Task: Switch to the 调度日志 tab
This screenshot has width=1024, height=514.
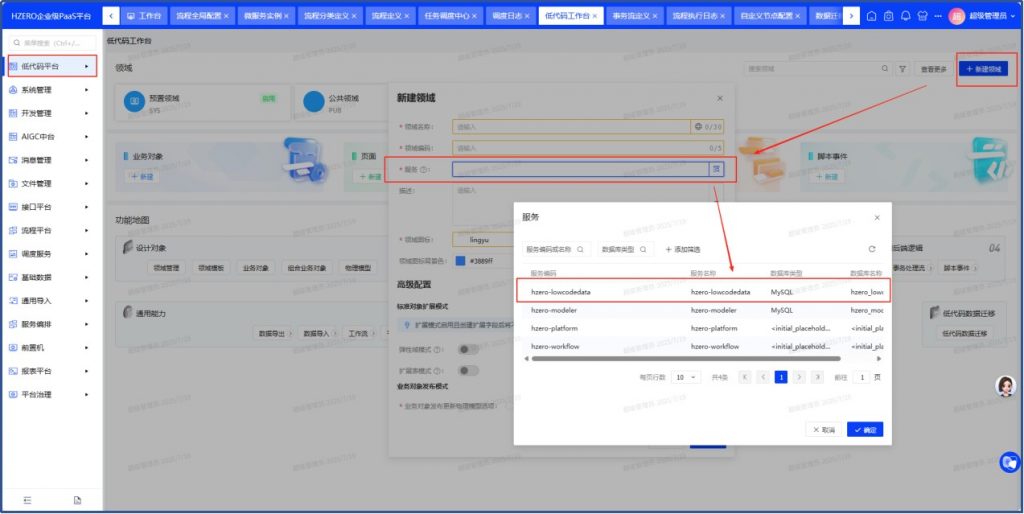Action: coord(509,16)
